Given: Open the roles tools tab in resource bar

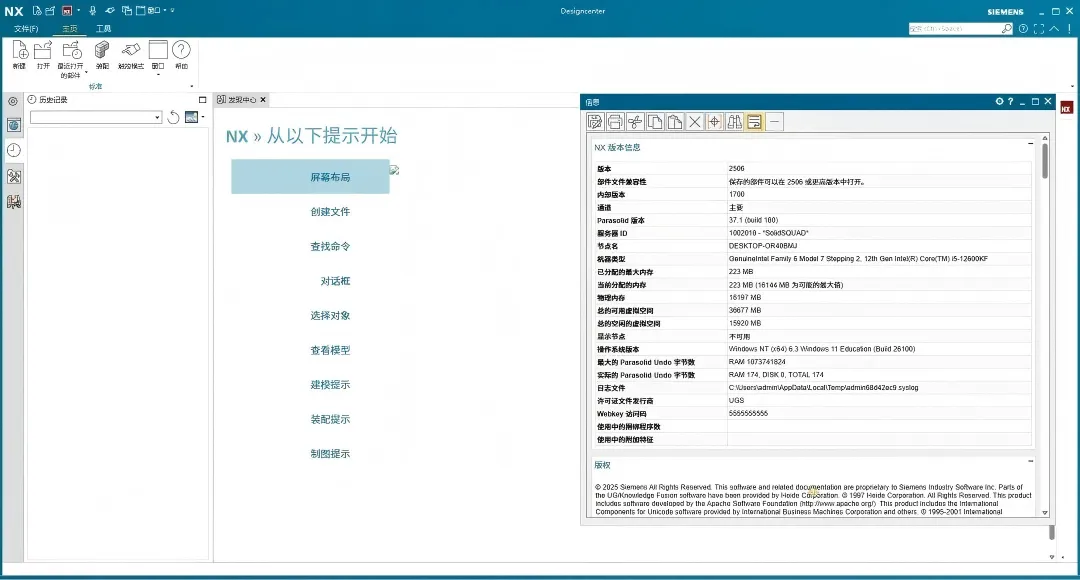Looking at the screenshot, I should [x=14, y=176].
